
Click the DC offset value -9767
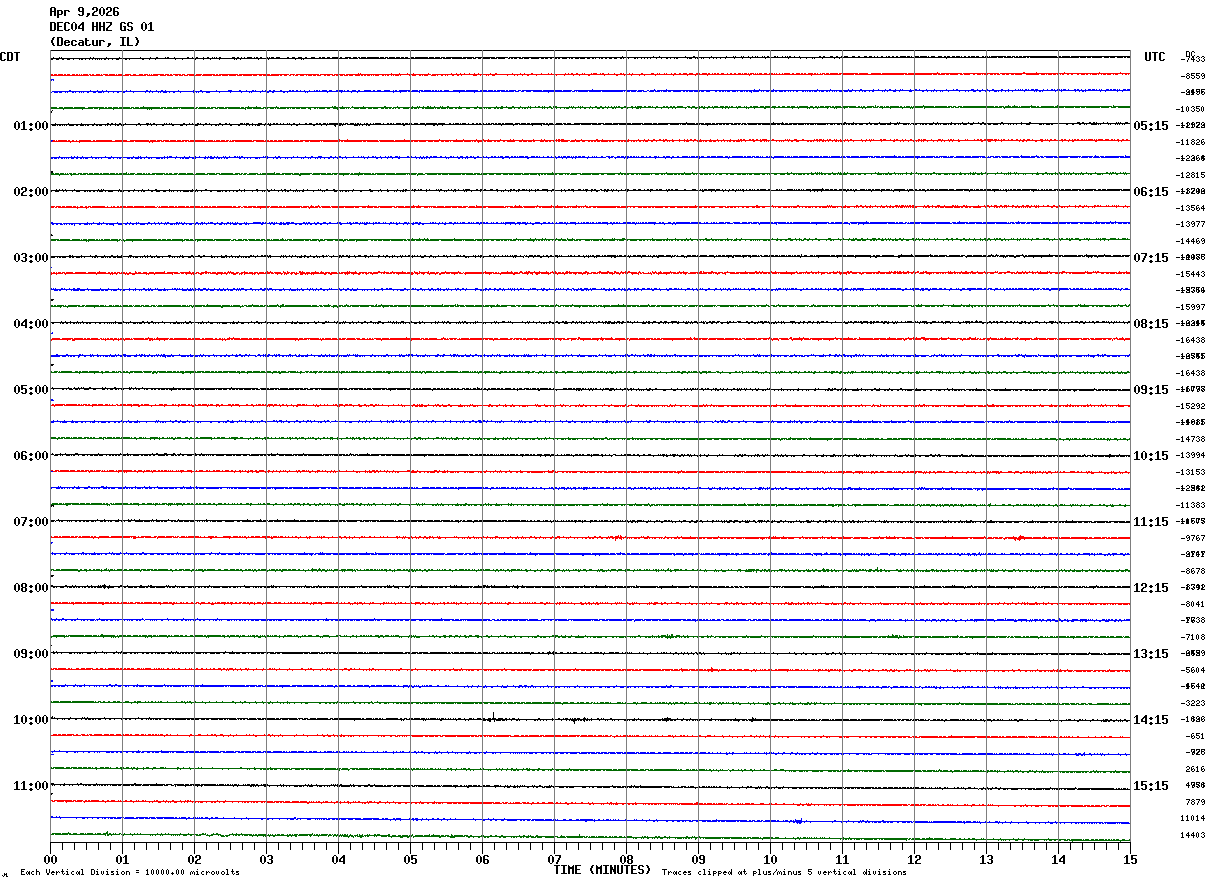(1192, 538)
